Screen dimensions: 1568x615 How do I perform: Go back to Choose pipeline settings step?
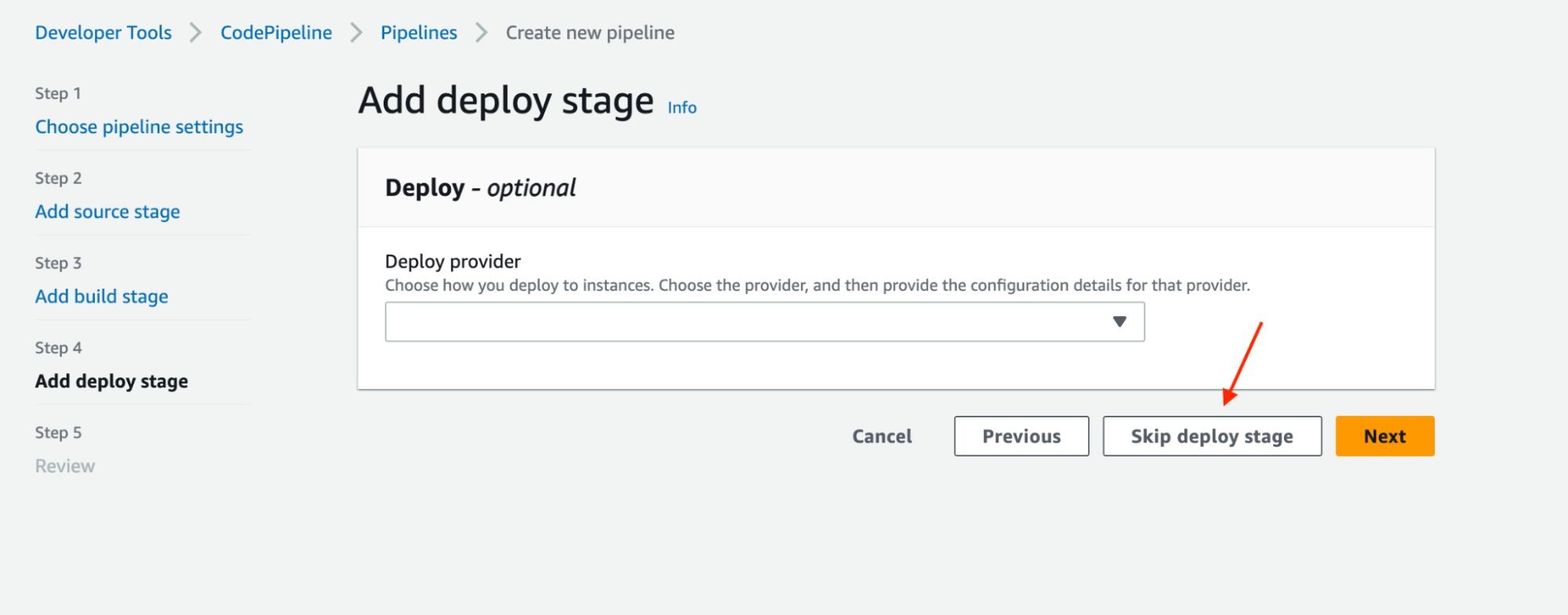(x=139, y=127)
